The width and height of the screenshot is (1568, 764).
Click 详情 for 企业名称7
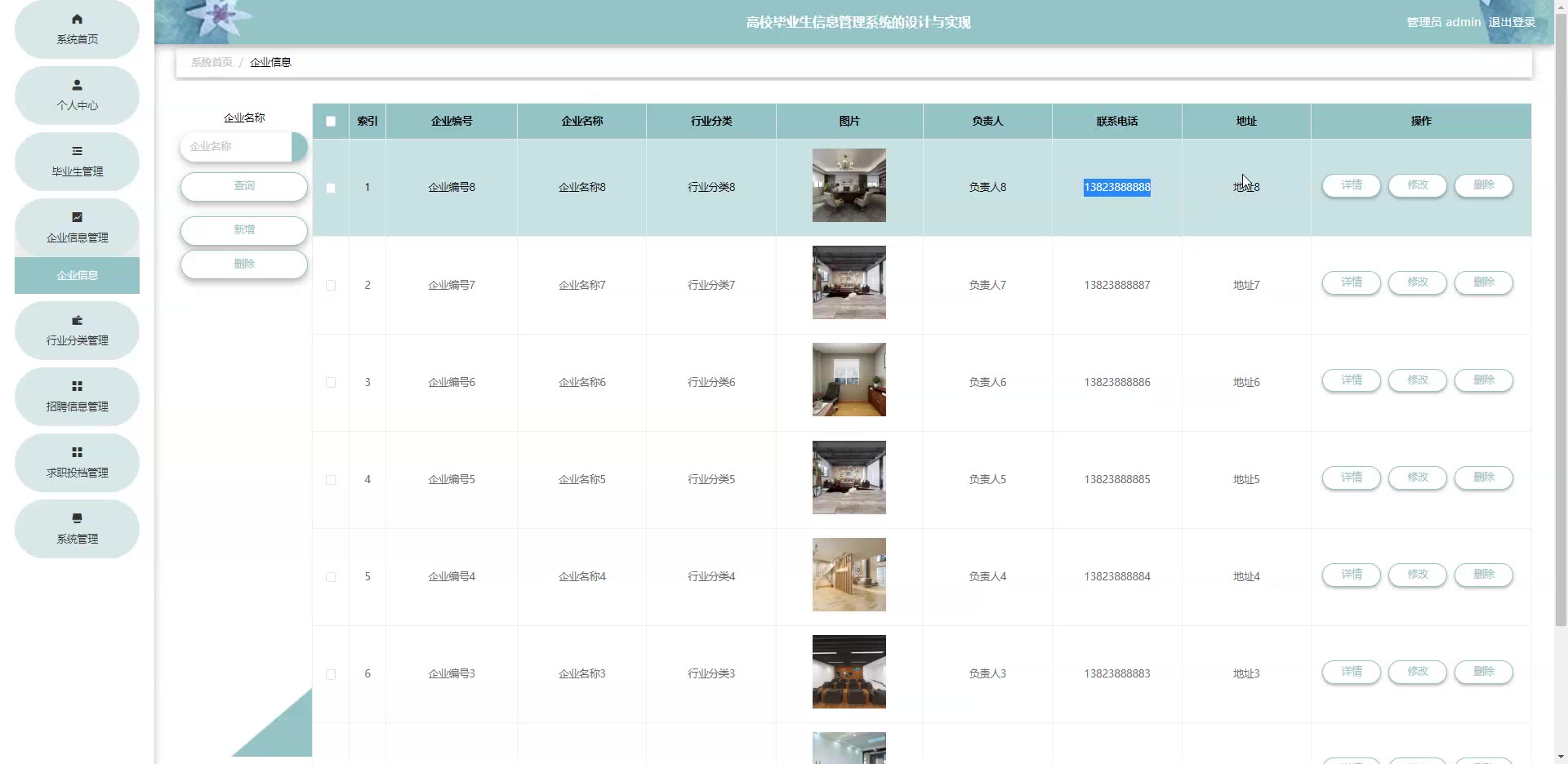pos(1351,282)
